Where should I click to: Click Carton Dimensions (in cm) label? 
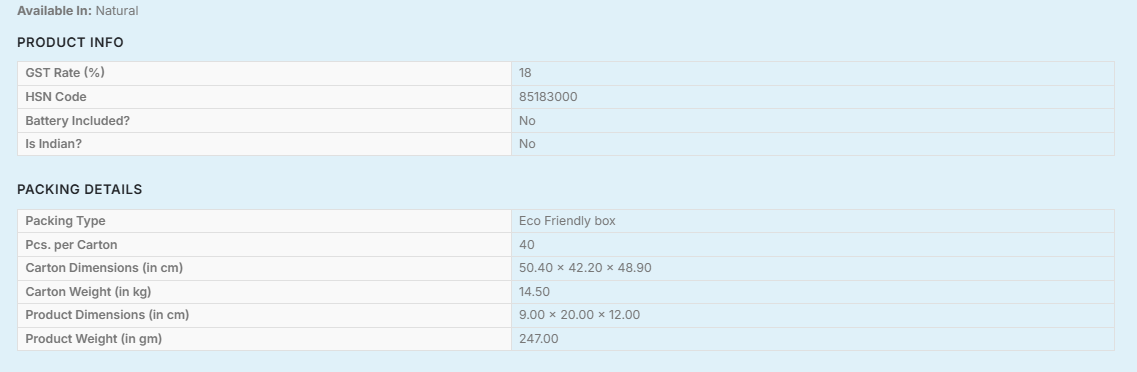[x=104, y=268]
